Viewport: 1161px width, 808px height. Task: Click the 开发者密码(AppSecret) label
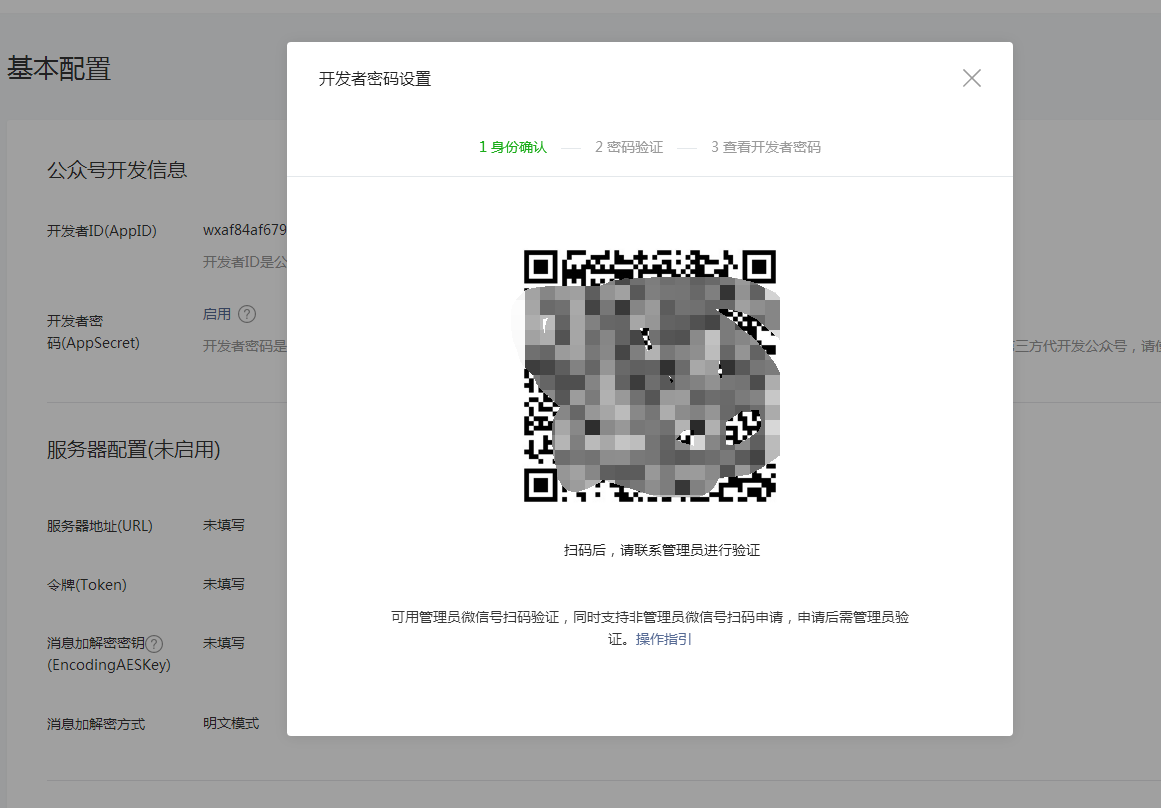coord(93,332)
